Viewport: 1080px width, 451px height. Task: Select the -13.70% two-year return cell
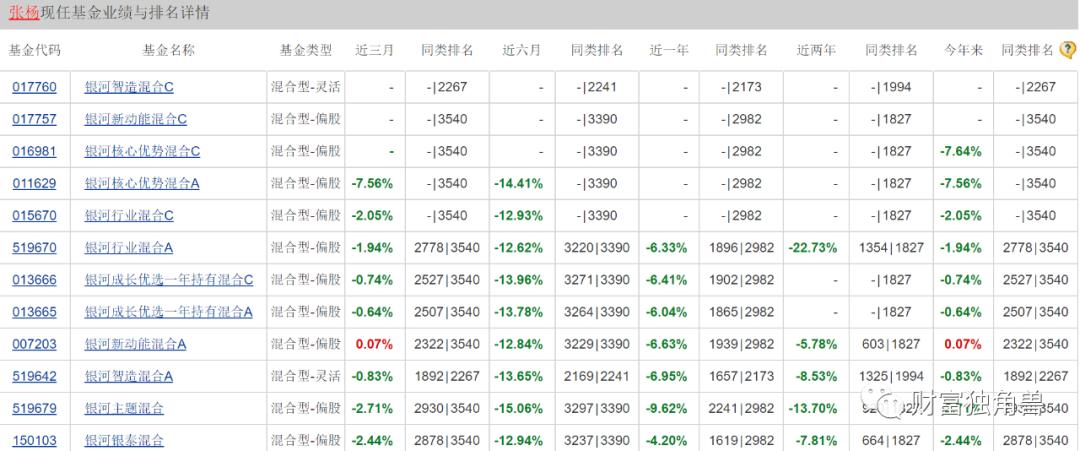813,409
